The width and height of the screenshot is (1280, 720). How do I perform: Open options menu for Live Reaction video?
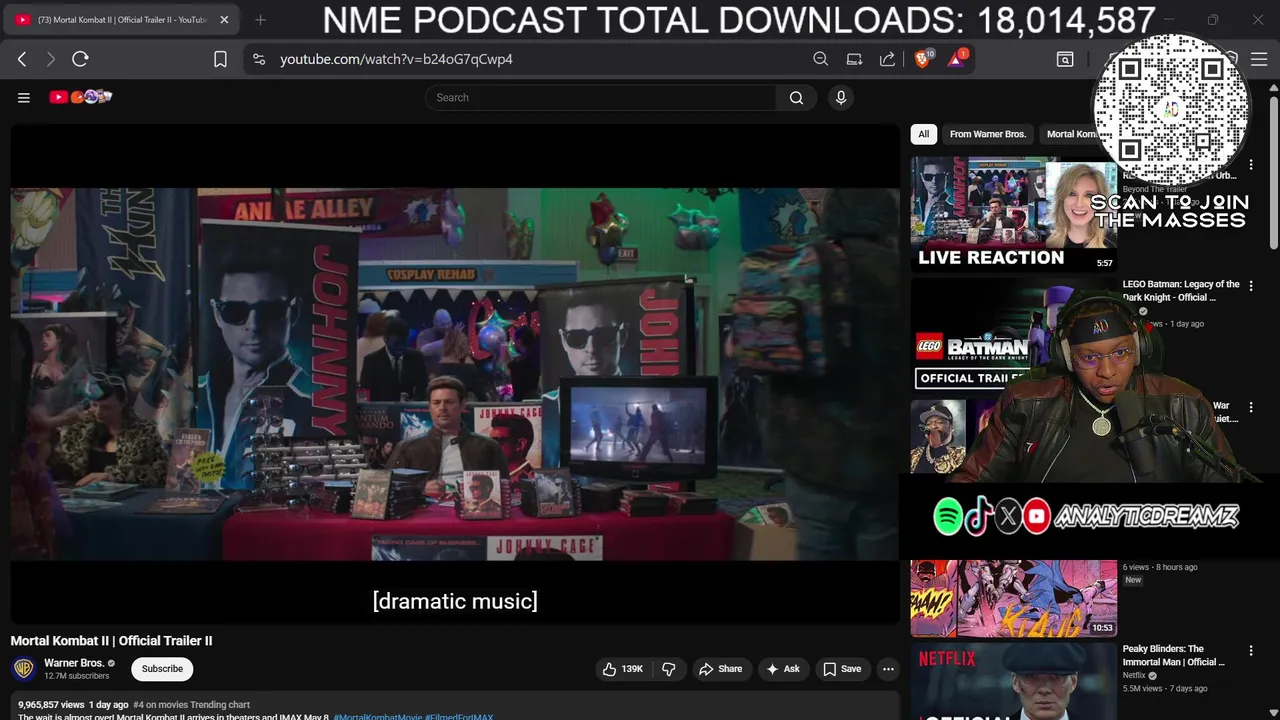[1251, 164]
